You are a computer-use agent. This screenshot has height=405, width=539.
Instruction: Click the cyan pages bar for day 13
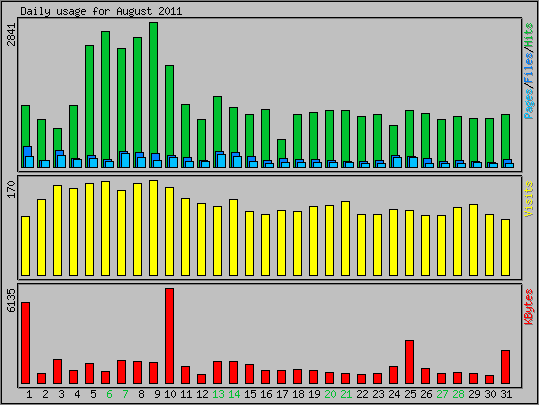pyautogui.click(x=222, y=161)
